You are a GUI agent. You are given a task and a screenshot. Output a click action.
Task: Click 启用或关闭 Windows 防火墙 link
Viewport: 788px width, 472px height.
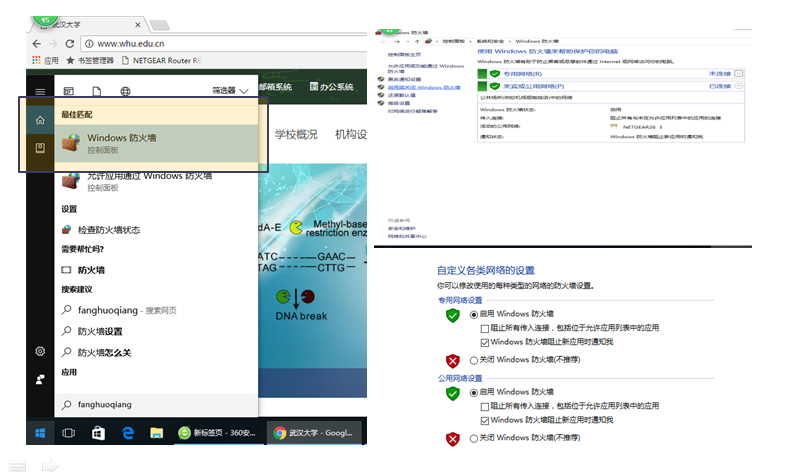pyautogui.click(x=424, y=87)
